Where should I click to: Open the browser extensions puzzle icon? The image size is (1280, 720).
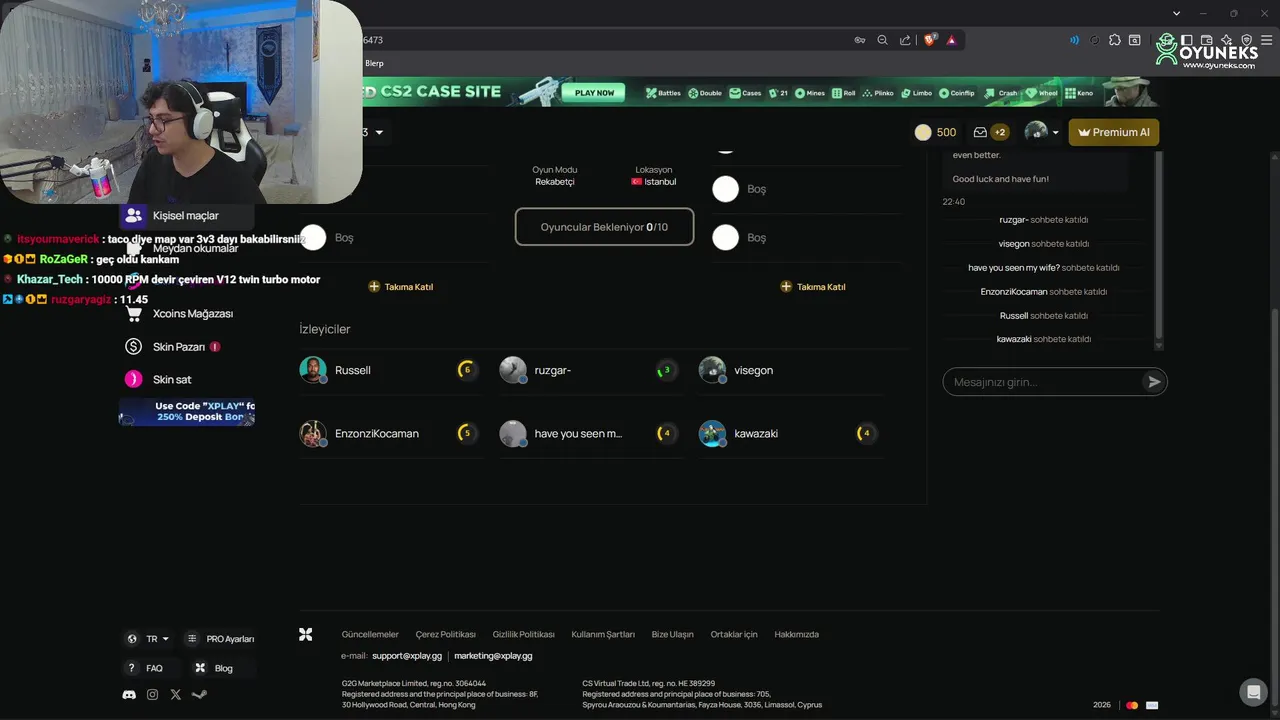pos(1115,40)
